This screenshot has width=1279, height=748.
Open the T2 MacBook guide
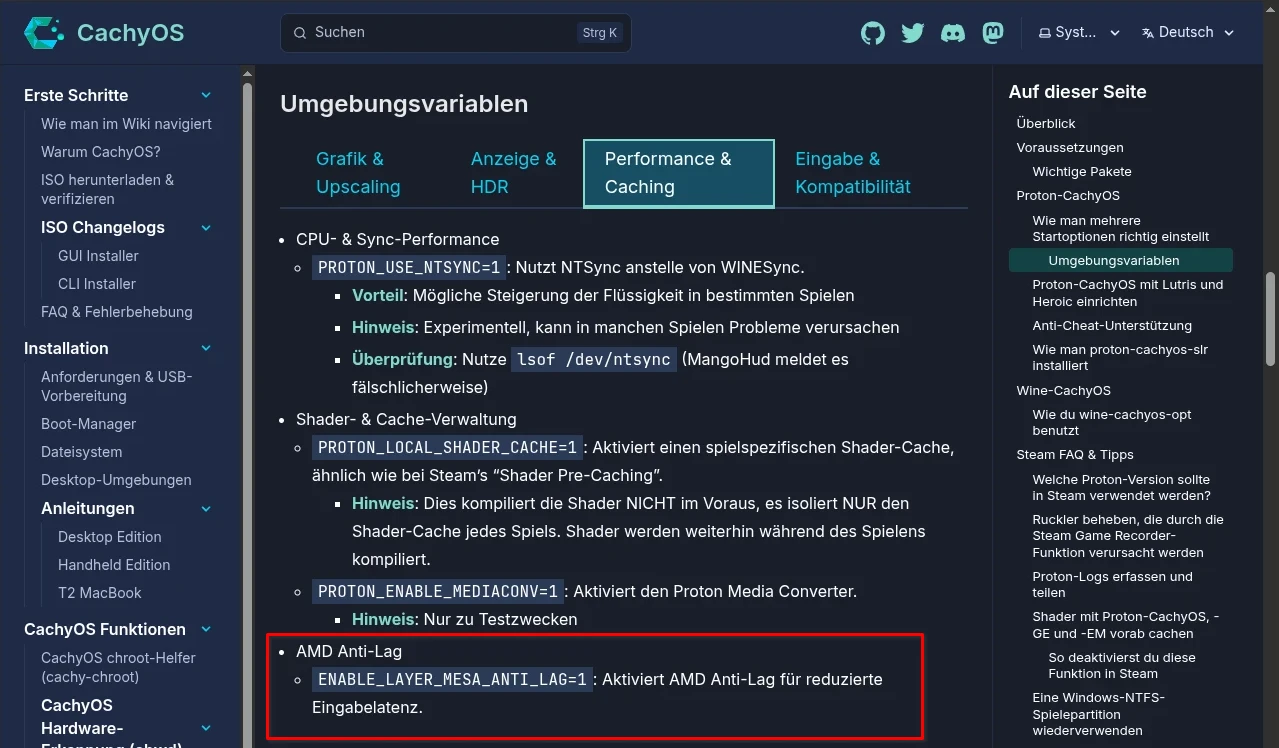(100, 593)
